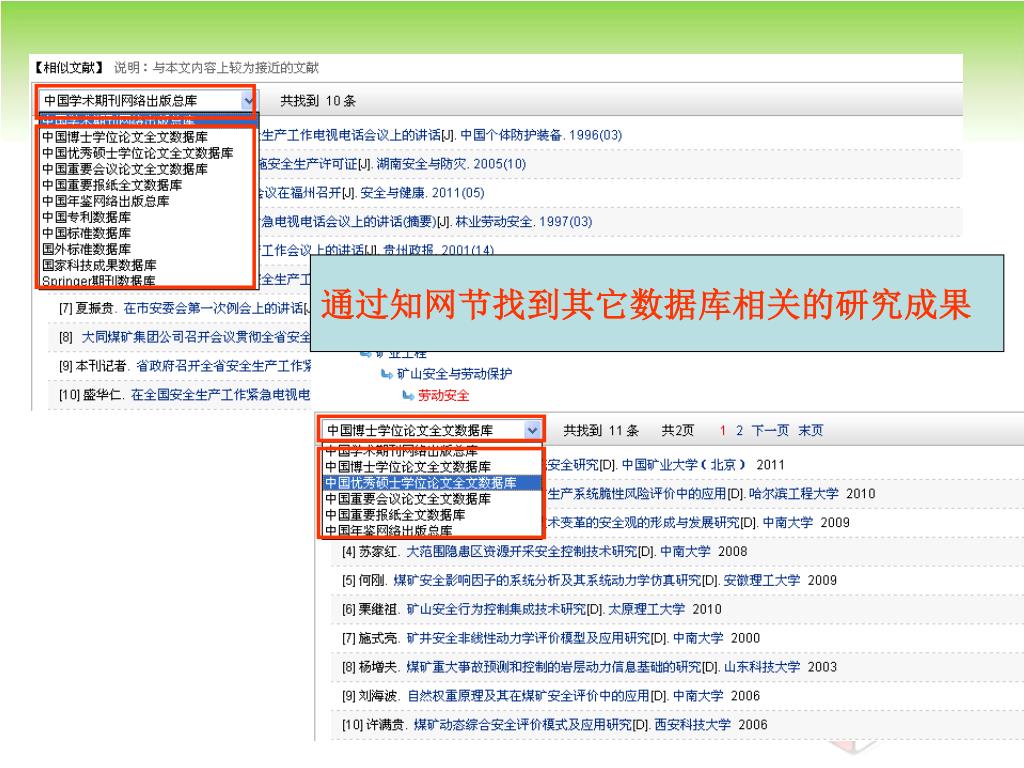Viewport: 1024px width, 768px height.
Task: Click author name 许满贵
Action: click(383, 724)
